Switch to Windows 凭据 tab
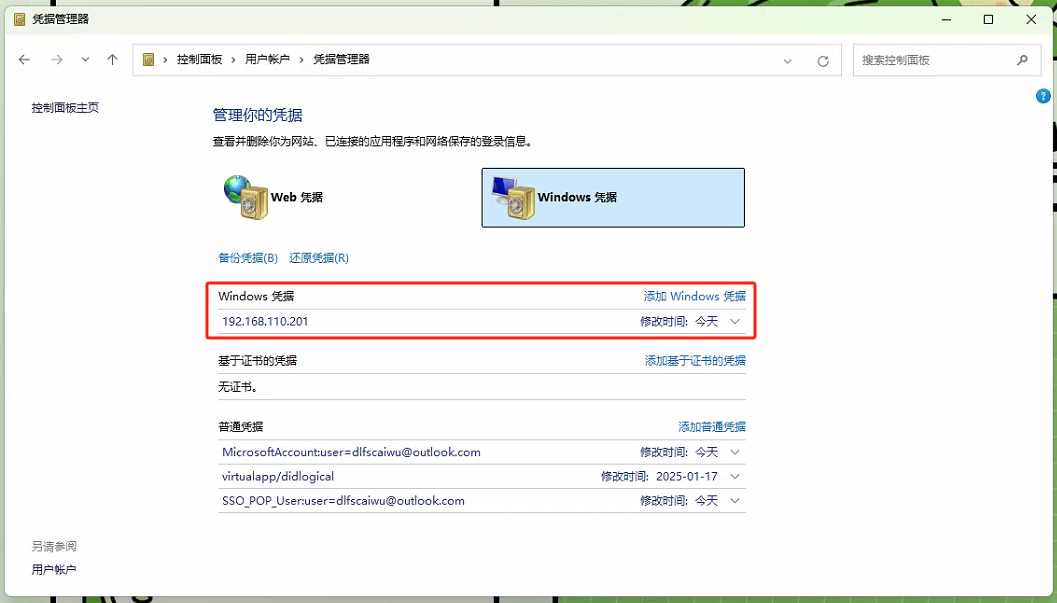Image resolution: width=1057 pixels, height=603 pixels. [x=613, y=197]
